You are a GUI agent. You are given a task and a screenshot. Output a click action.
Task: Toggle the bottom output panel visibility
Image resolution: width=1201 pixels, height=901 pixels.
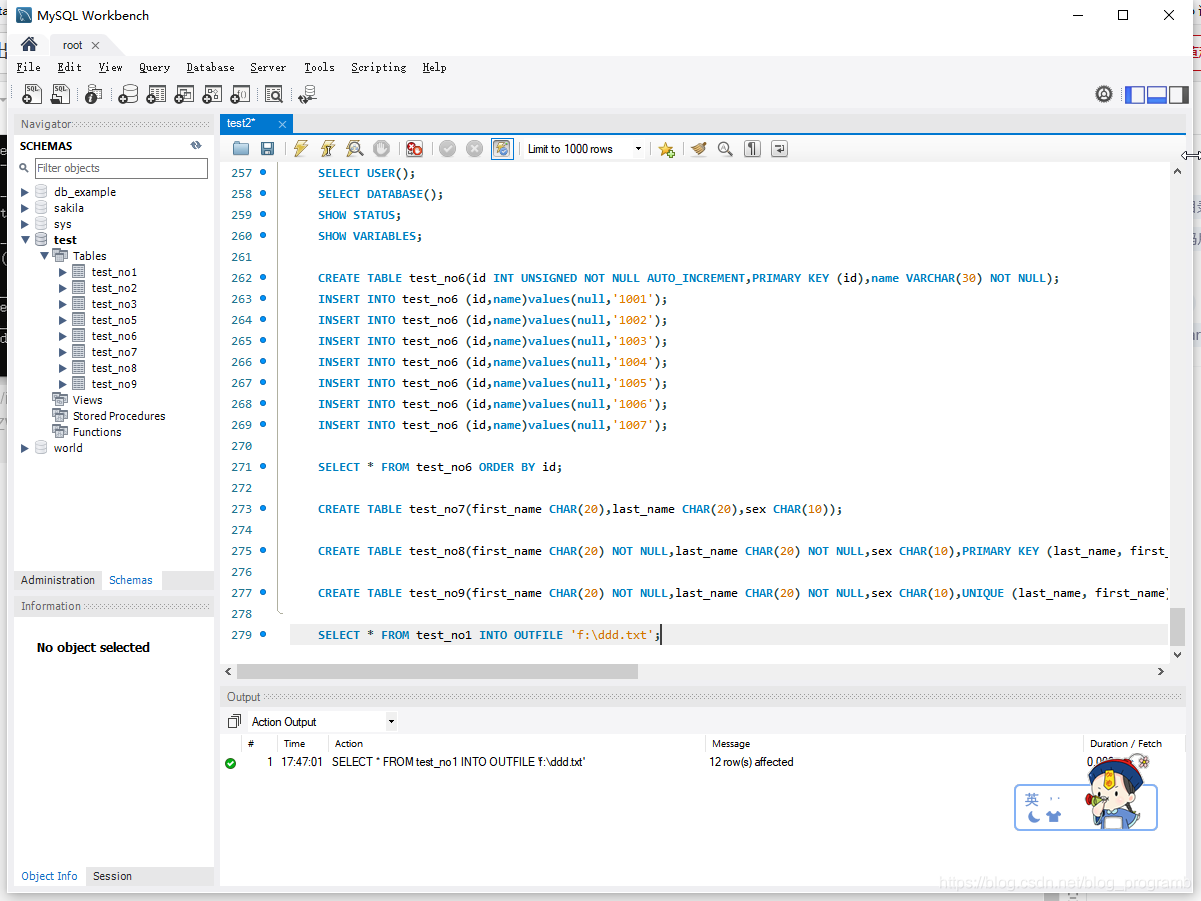coord(1157,95)
